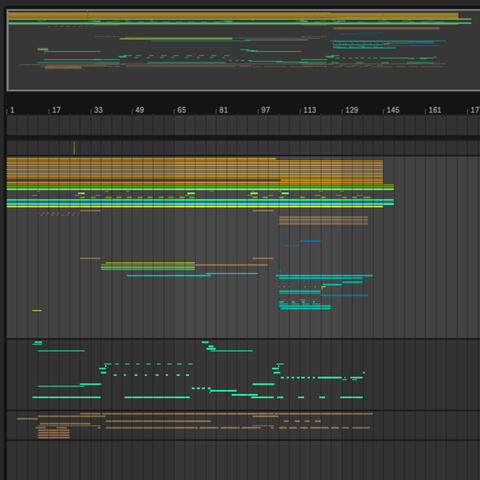Select bar 113 on the ruler
Image resolution: width=480 pixels, height=480 pixels.
(x=309, y=110)
